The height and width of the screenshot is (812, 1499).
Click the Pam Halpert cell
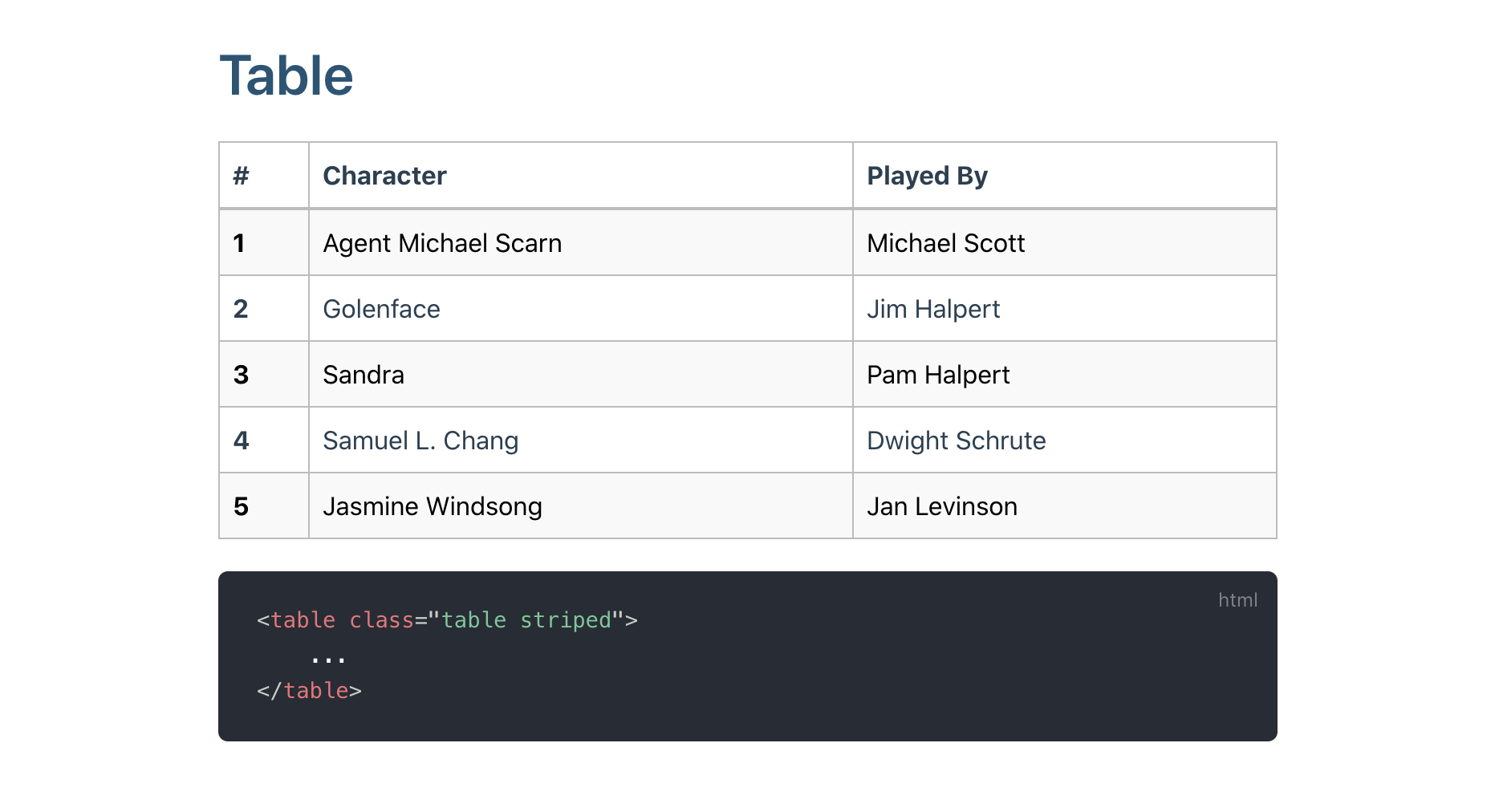point(937,374)
